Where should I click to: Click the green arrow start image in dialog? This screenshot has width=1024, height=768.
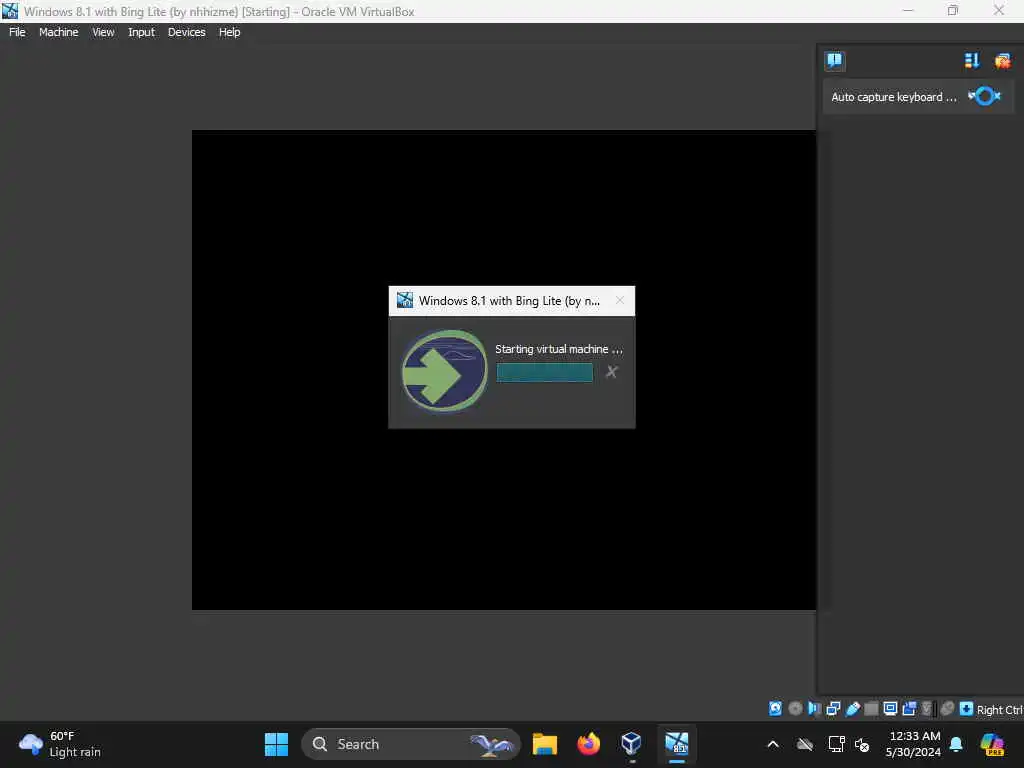point(444,371)
